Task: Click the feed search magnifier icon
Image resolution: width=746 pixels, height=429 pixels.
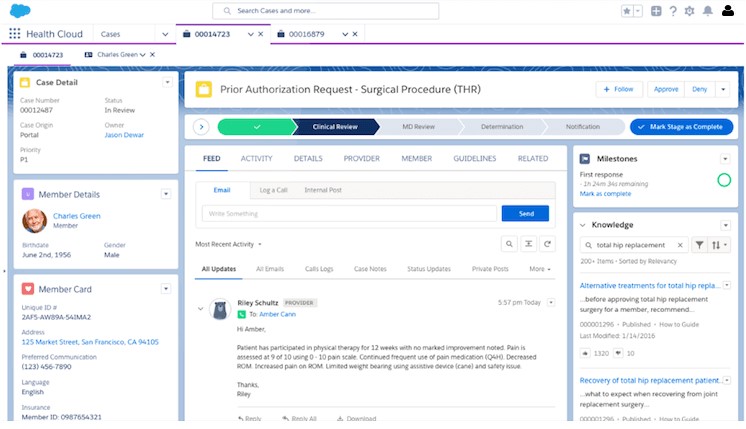Action: [509, 244]
